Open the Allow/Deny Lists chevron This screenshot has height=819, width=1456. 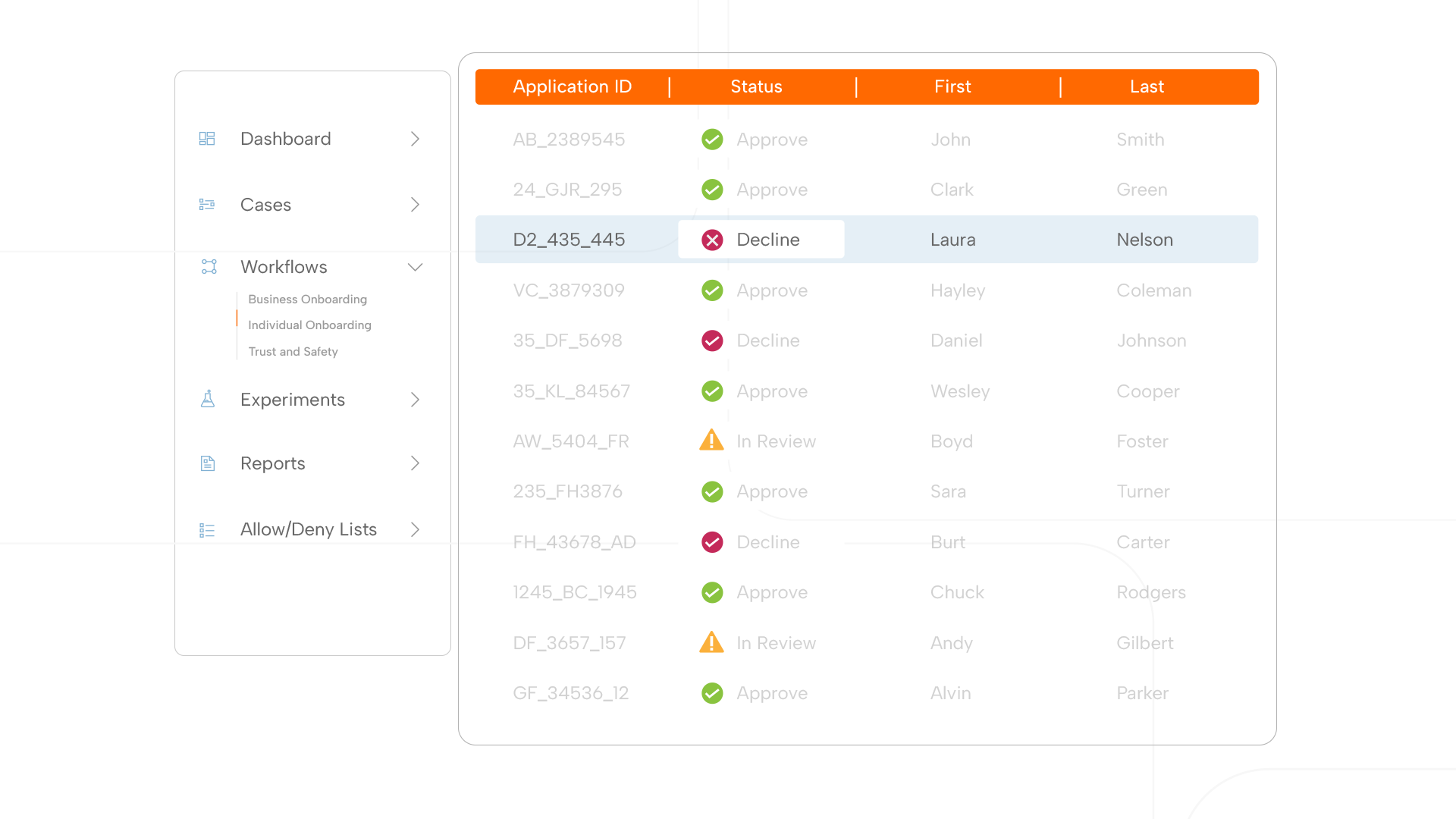click(x=415, y=529)
